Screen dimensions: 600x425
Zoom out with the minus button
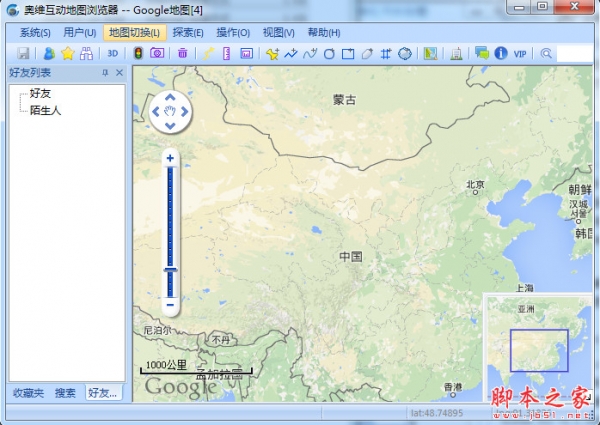tap(170, 305)
